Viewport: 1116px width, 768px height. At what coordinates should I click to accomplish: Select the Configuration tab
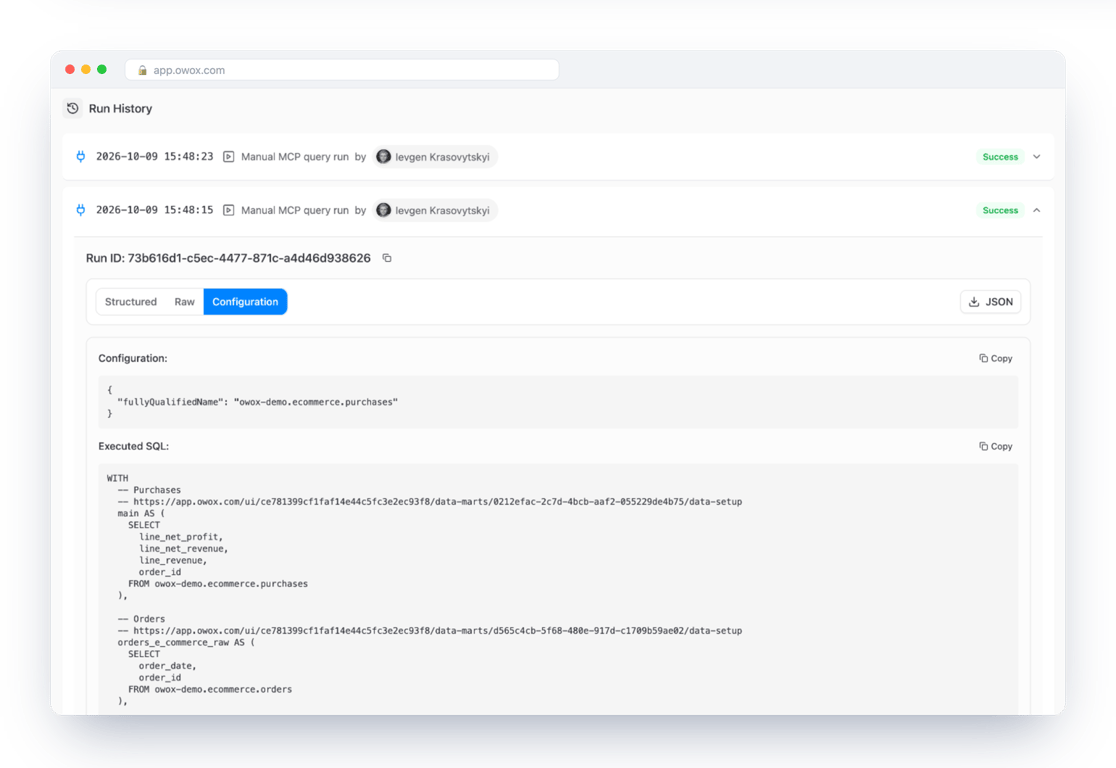click(x=246, y=302)
